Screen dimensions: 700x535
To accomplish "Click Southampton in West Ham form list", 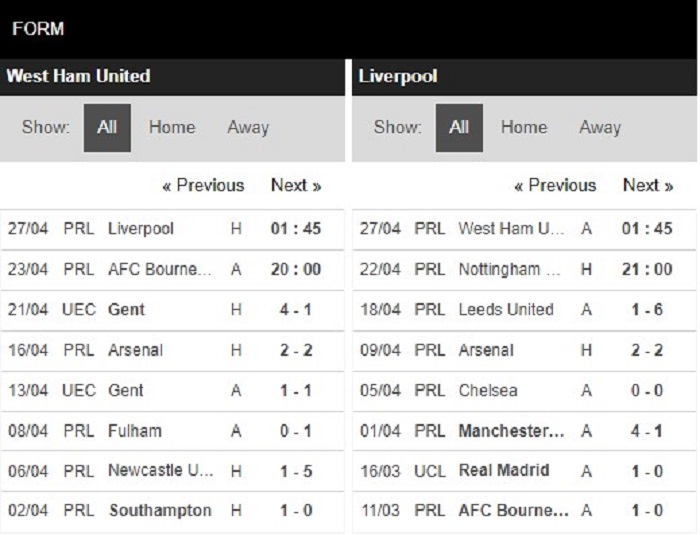I will (x=160, y=510).
